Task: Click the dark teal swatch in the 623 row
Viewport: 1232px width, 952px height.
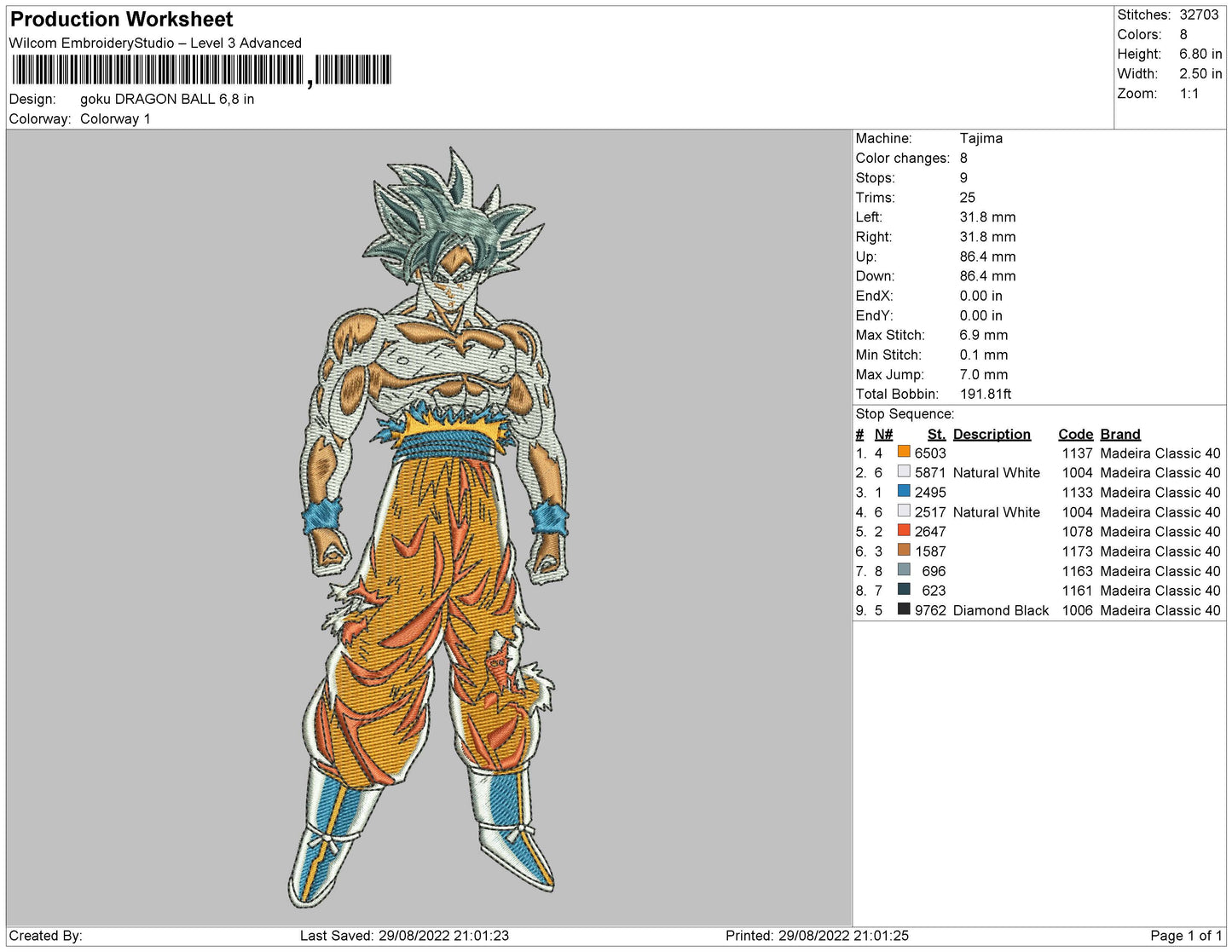Action: pyautogui.click(x=904, y=589)
